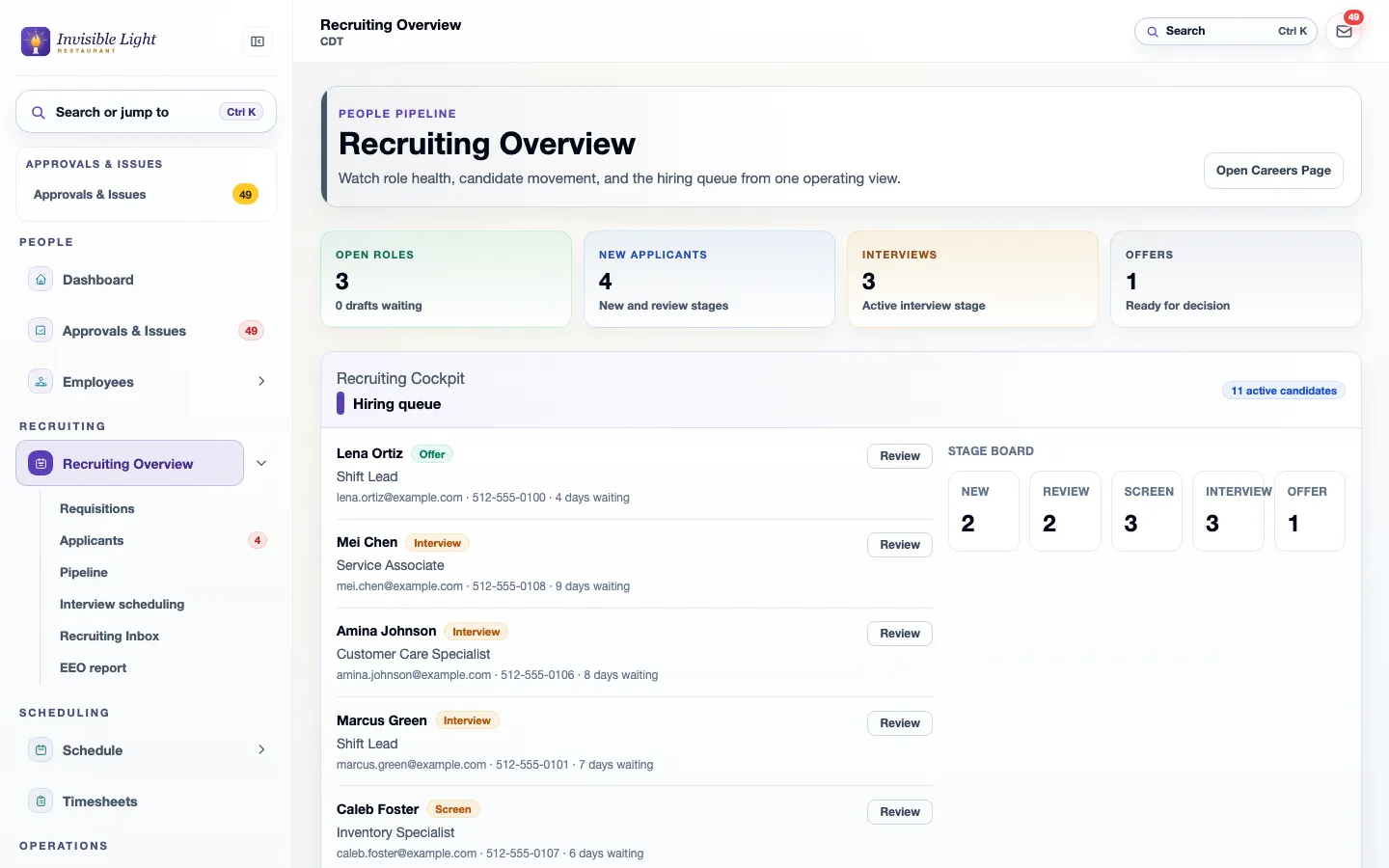This screenshot has width=1389, height=868.
Task: Click the Approvals & Issues inbox icon under People
Action: (x=41, y=331)
